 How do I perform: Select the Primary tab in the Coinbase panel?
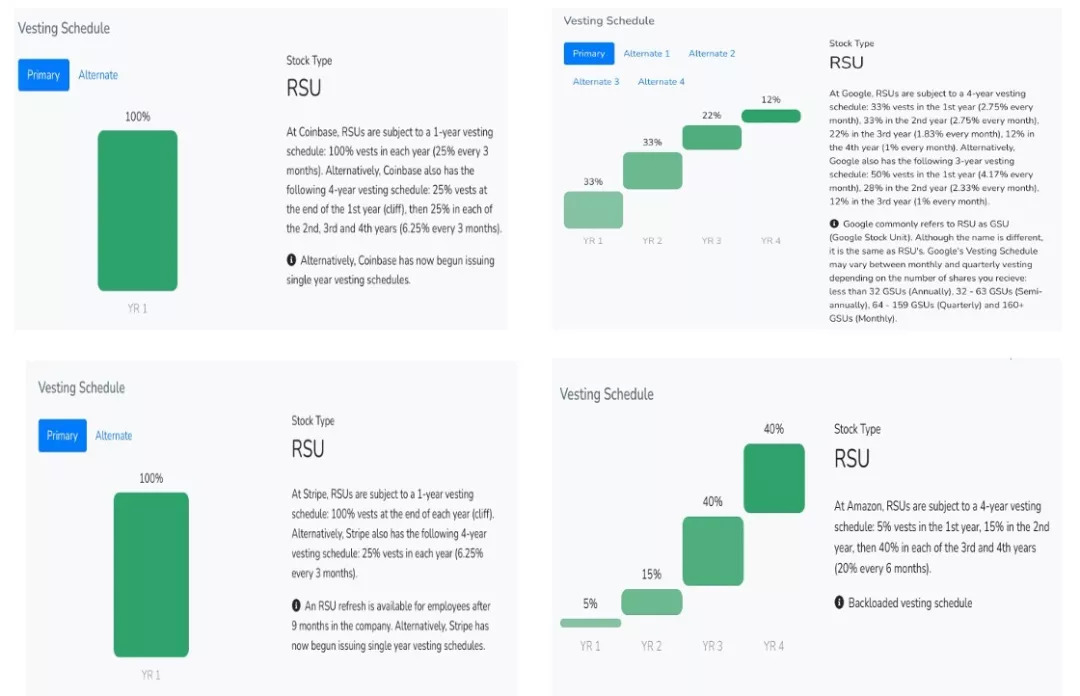(43, 75)
